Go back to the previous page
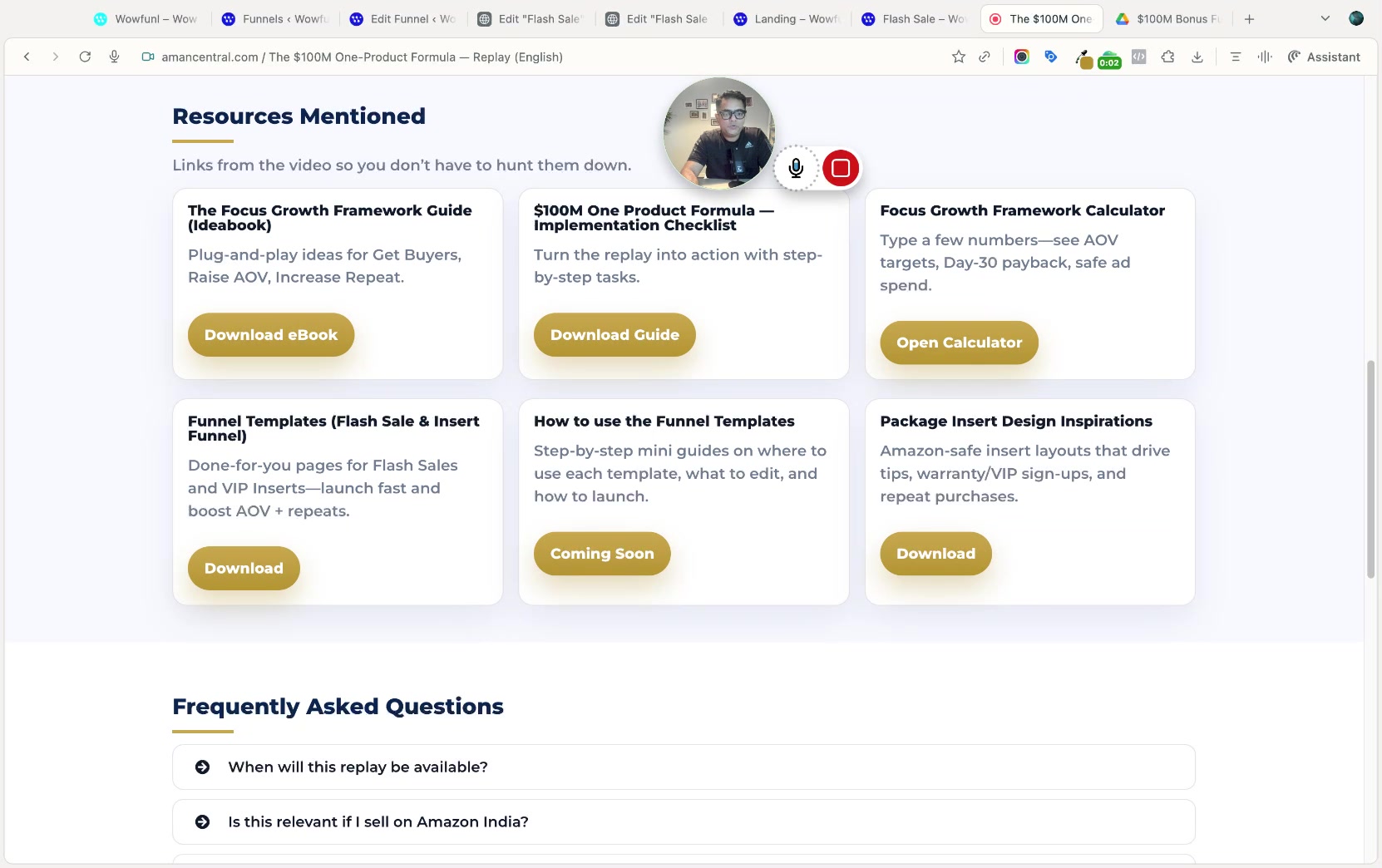The image size is (1382, 868). 27,57
